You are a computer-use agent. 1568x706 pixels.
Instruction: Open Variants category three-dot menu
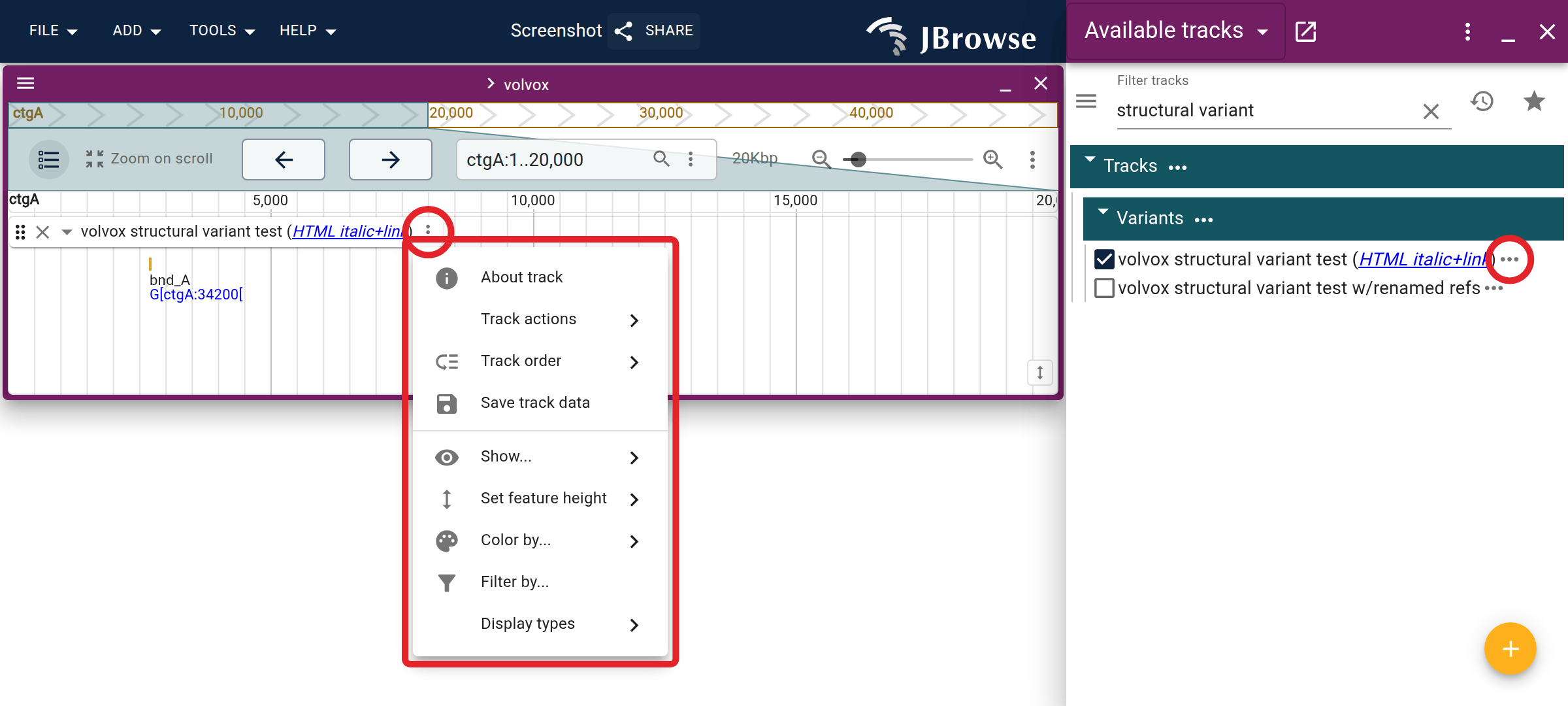1203,220
